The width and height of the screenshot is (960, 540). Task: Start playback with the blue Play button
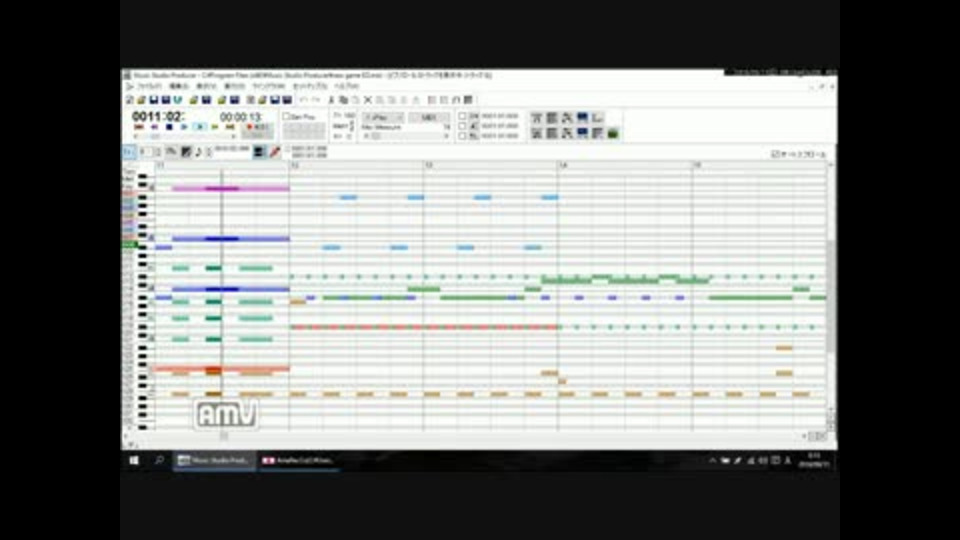pos(184,127)
